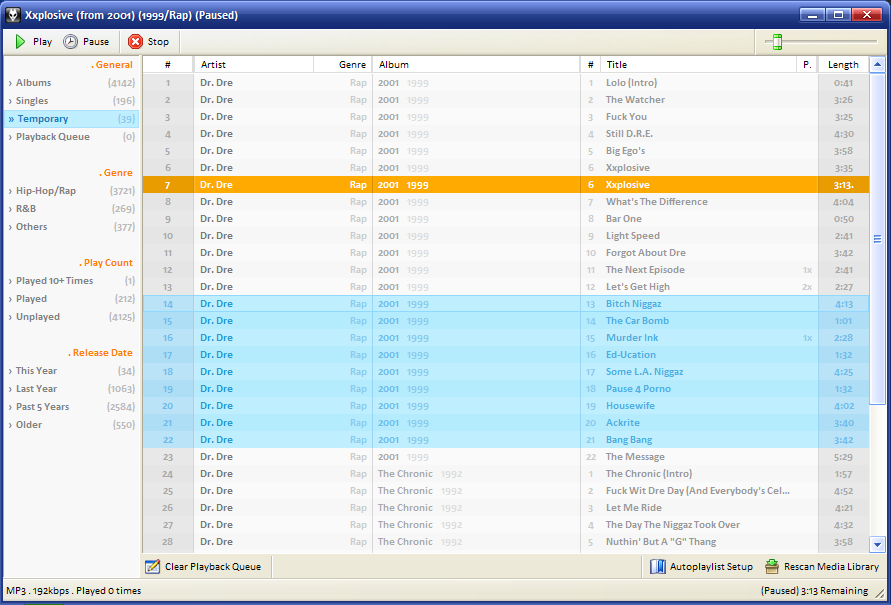891x605 pixels.
Task: Click the Rescan Media Library label
Action: tap(831, 567)
